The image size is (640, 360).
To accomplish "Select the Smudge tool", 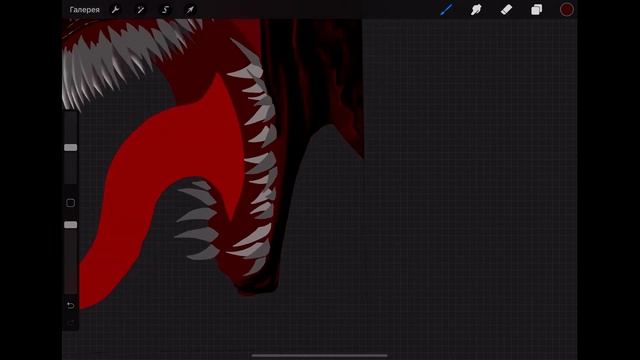I will (476, 10).
